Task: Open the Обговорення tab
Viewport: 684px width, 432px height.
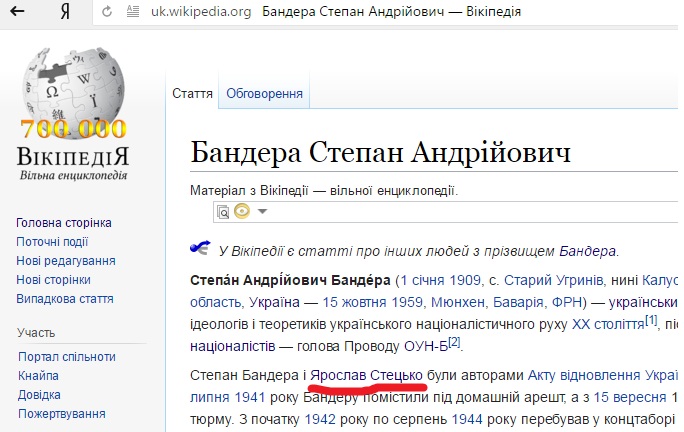Action: [x=264, y=94]
